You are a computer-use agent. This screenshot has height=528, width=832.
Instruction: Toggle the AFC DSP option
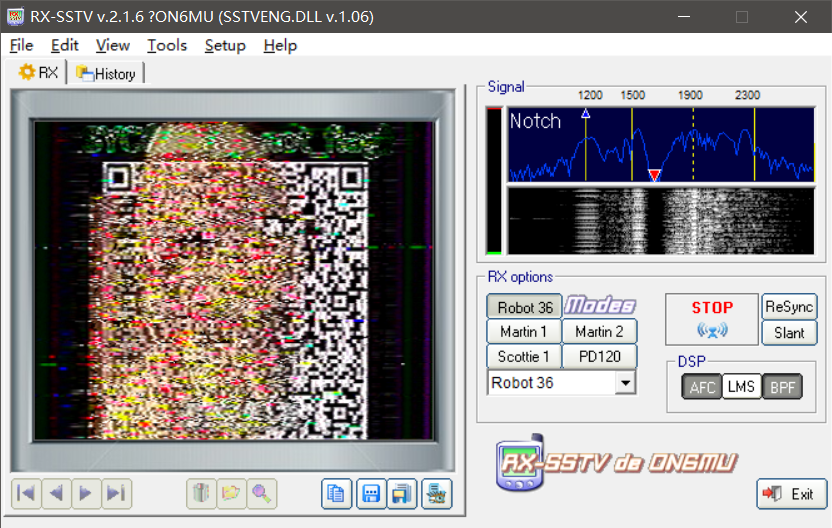[701, 387]
